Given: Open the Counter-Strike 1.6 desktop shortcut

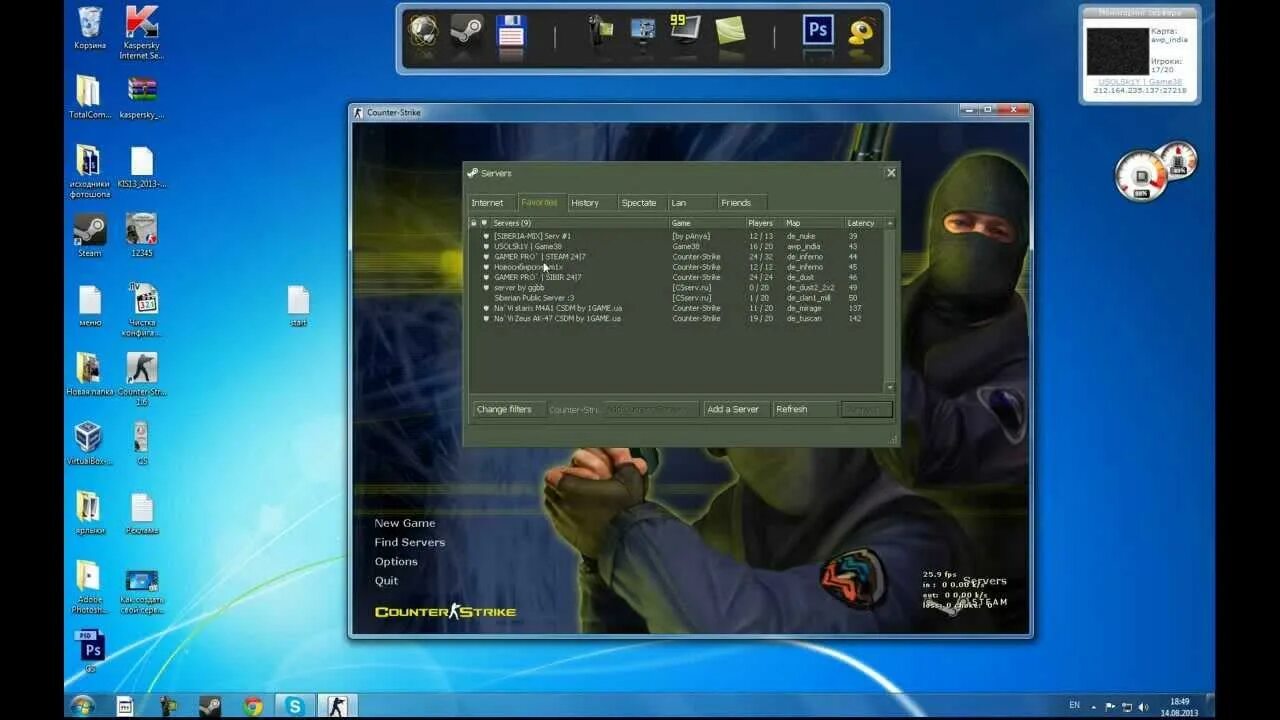Looking at the screenshot, I should (142, 378).
